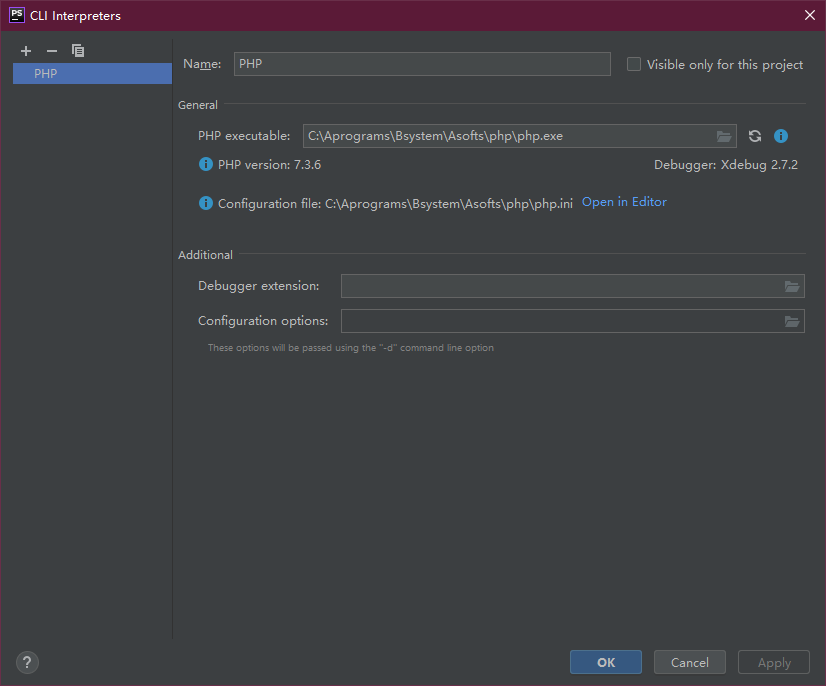Copy the selected interpreter using the duplicate icon
Viewport: 826px width, 686px height.
tap(78, 51)
